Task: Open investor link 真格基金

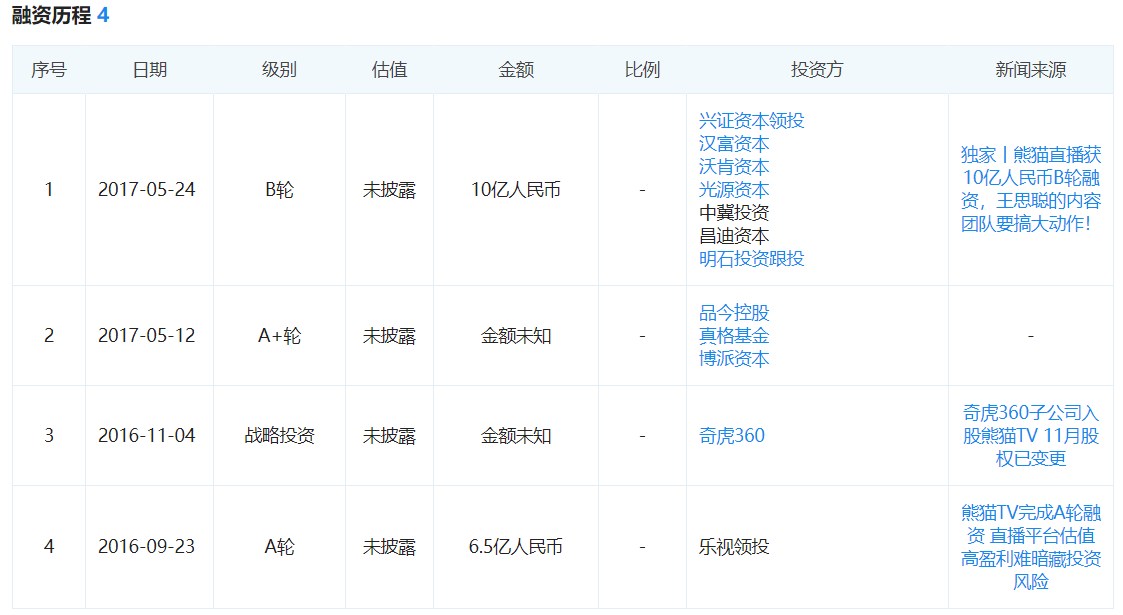Action: [734, 335]
